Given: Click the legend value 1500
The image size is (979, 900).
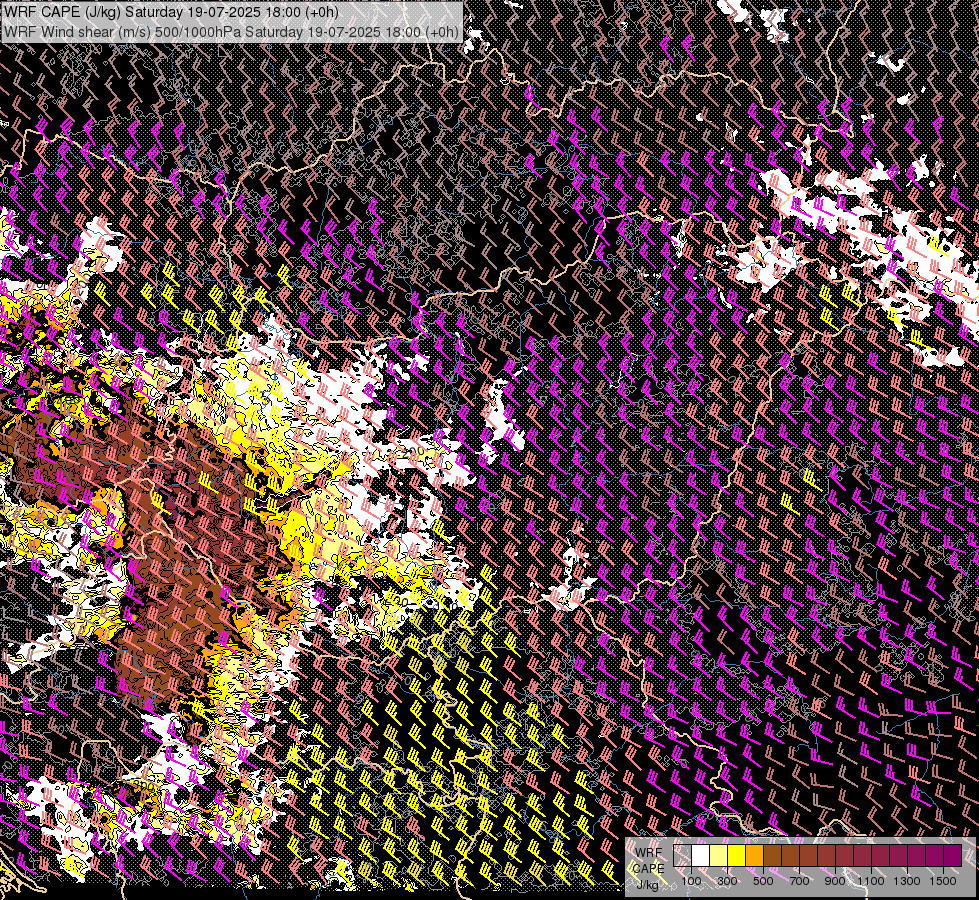Looking at the screenshot, I should pos(943,881).
